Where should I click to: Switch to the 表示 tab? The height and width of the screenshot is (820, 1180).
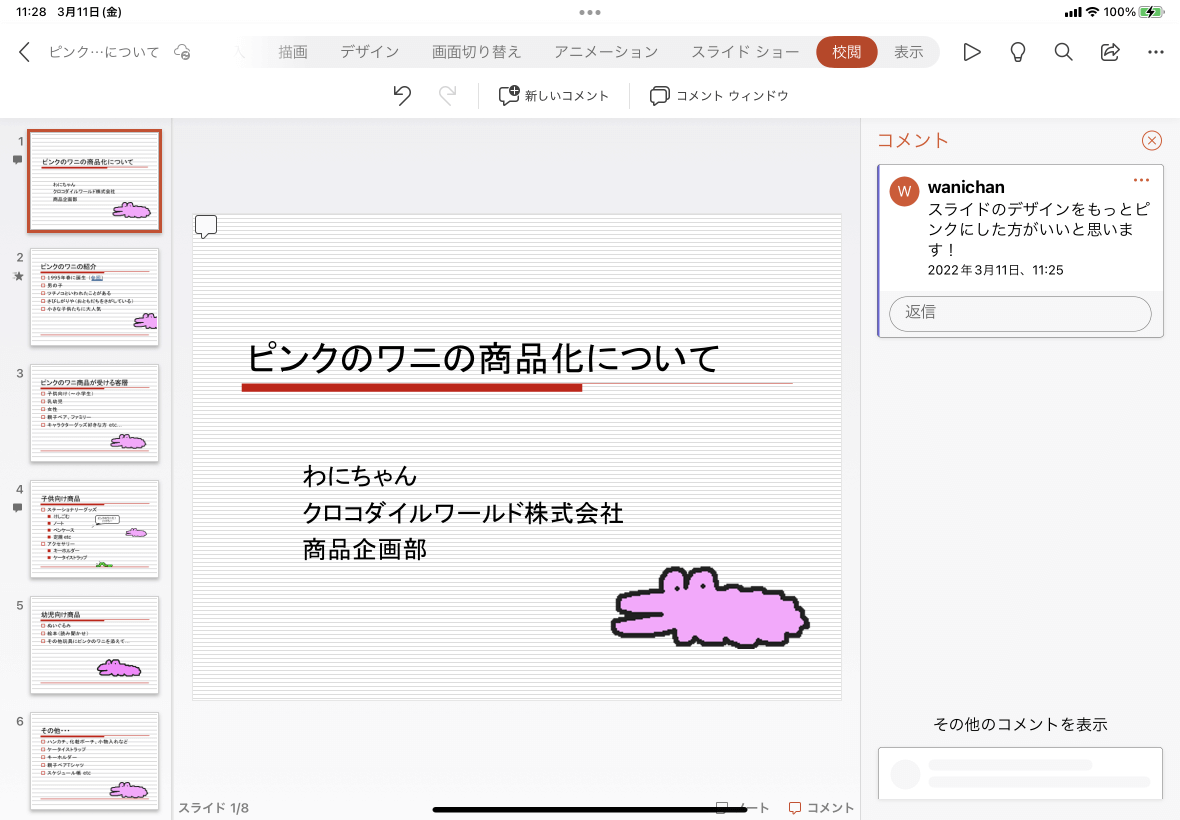coord(908,52)
